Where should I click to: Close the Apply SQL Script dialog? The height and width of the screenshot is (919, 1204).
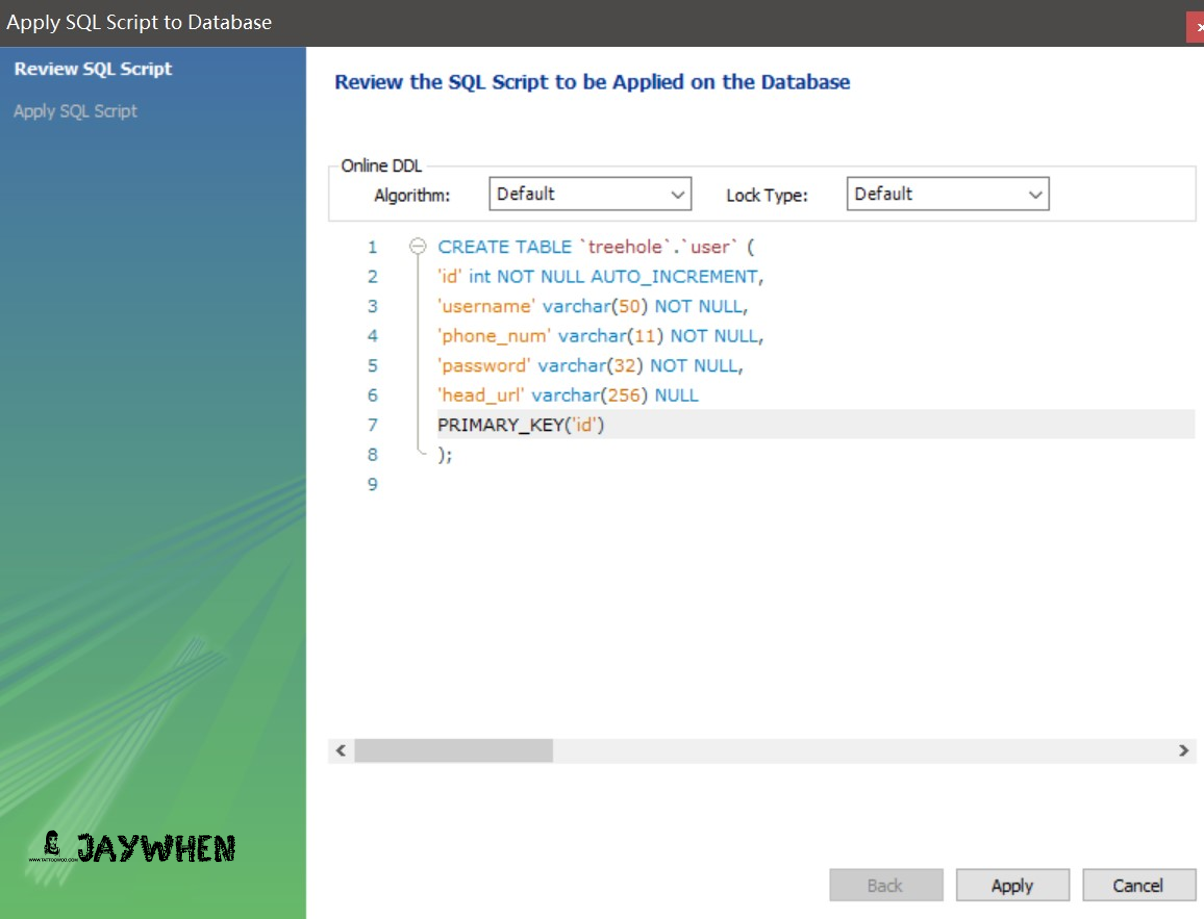point(1196,27)
